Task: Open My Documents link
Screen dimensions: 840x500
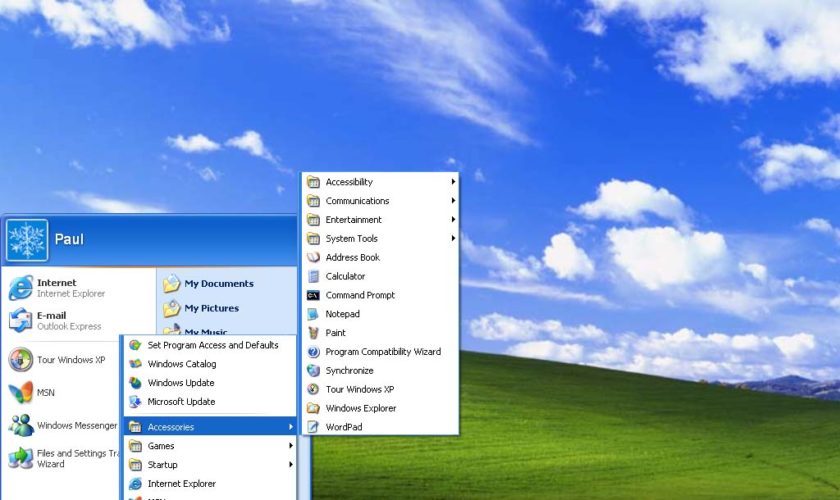Action: pos(218,284)
